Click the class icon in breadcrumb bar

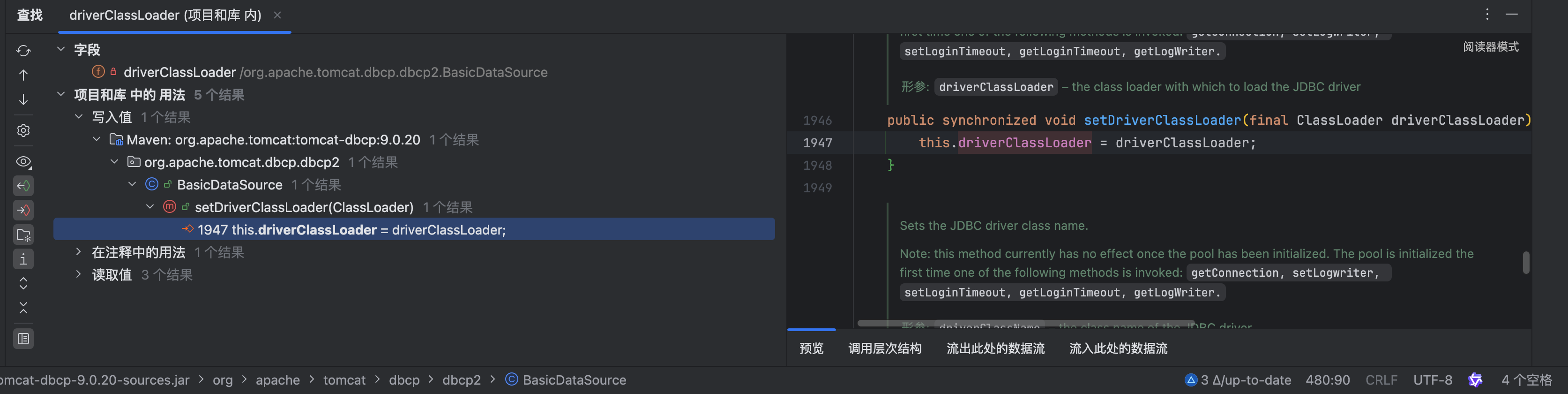coord(511,379)
